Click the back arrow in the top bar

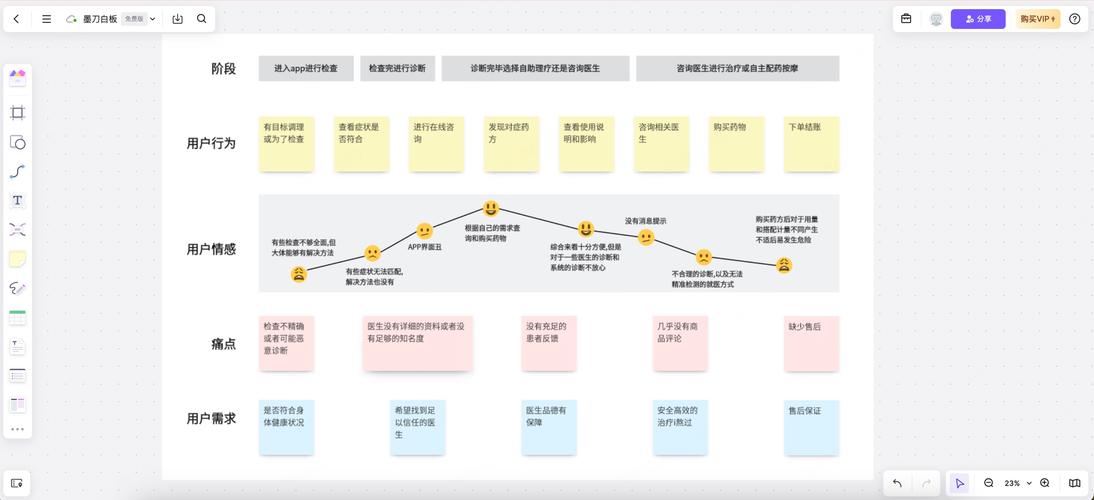[x=17, y=20]
